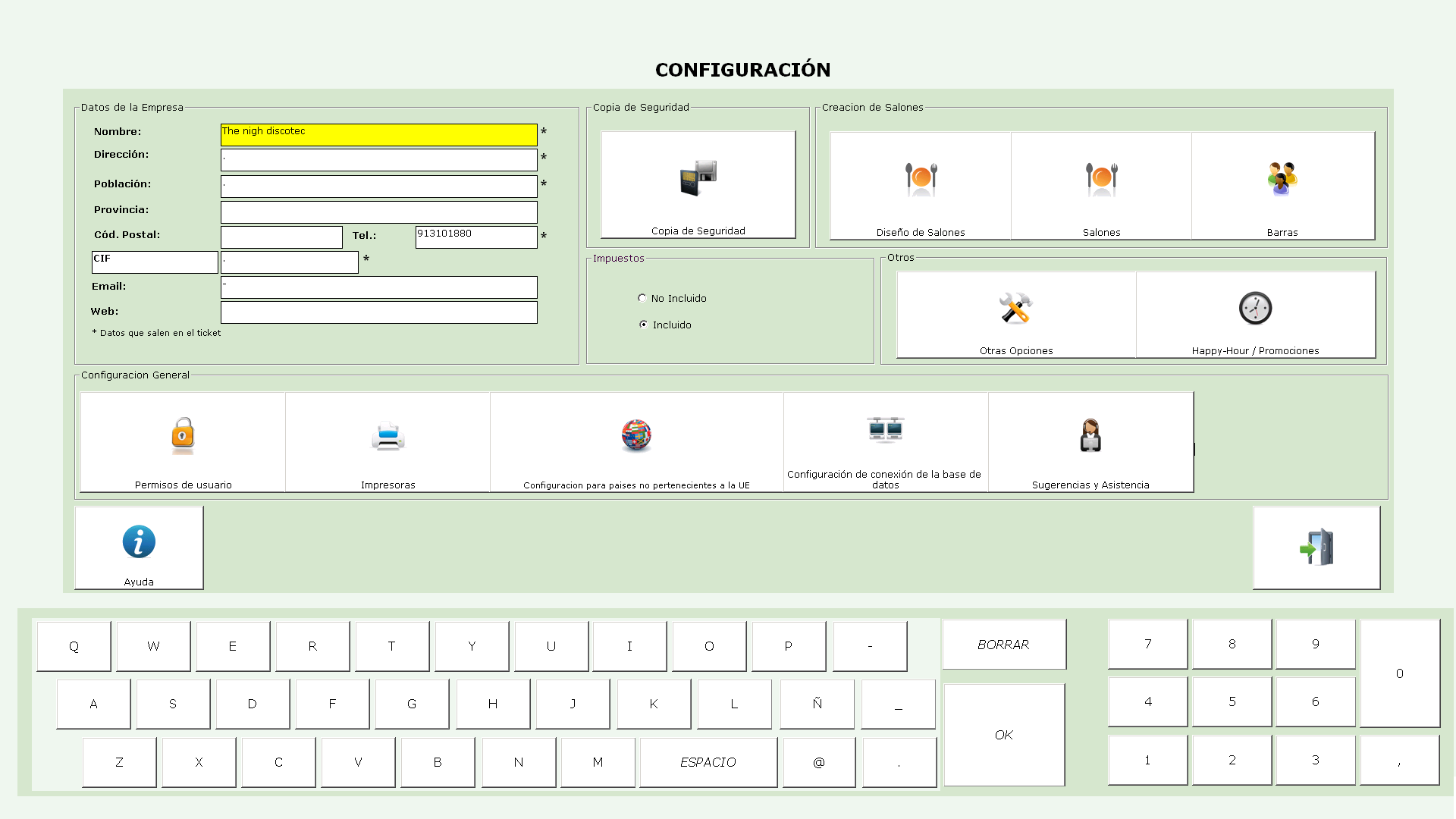Open non-EU countries configuration
Screen dimensions: 1456x819
[636, 436]
